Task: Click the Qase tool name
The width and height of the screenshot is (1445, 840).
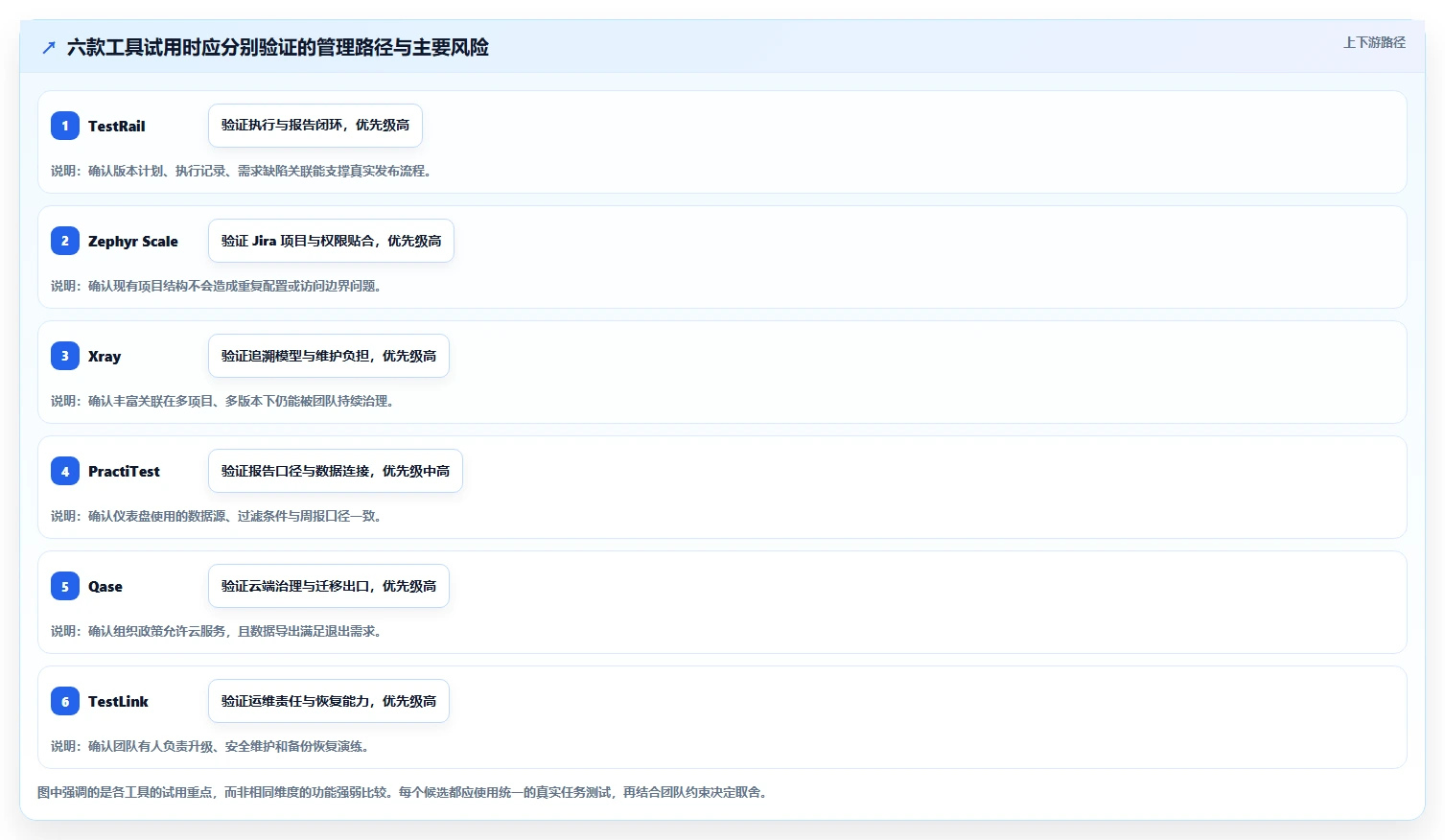Action: 105,587
